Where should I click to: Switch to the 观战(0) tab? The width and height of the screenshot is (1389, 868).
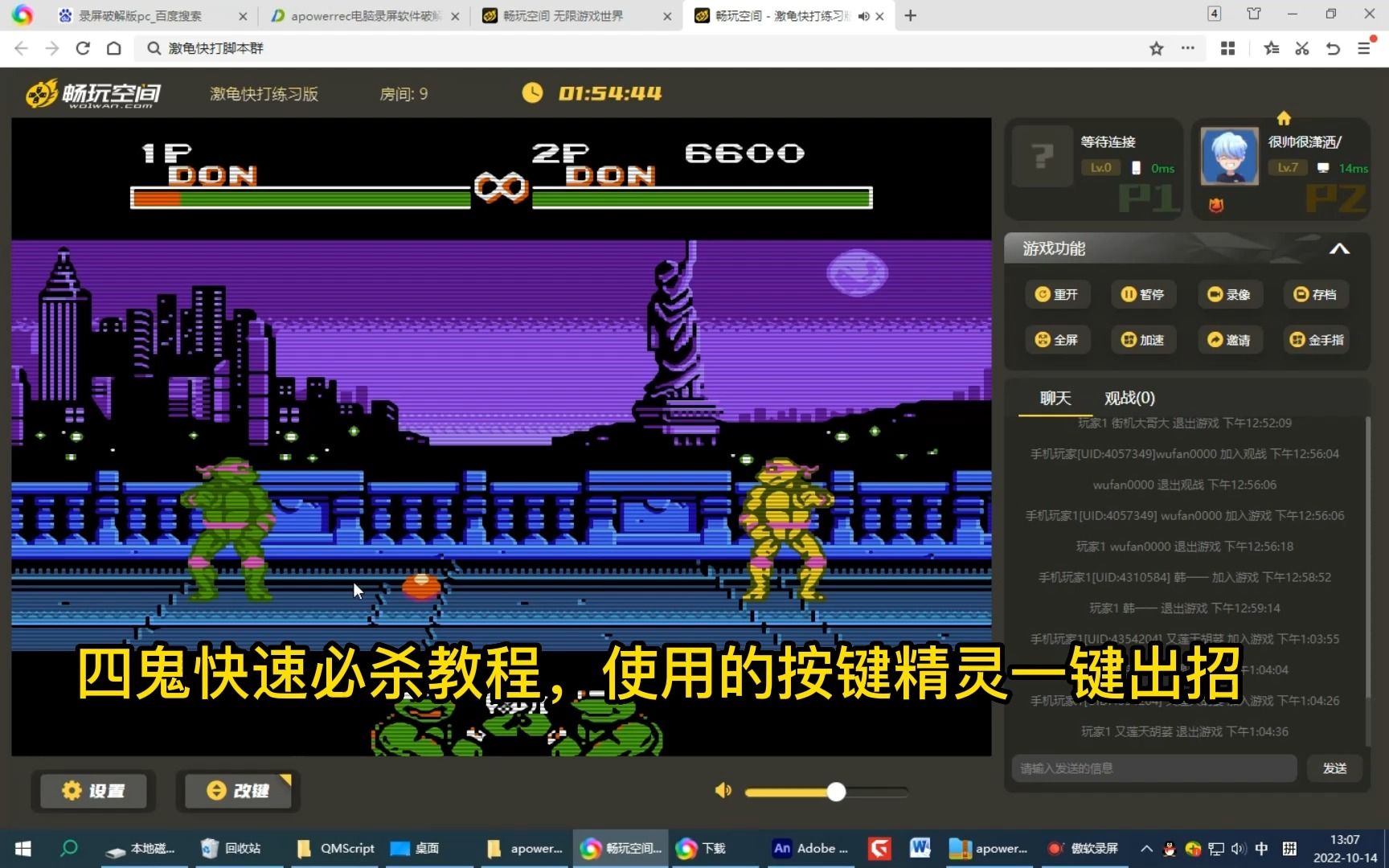click(x=1129, y=398)
